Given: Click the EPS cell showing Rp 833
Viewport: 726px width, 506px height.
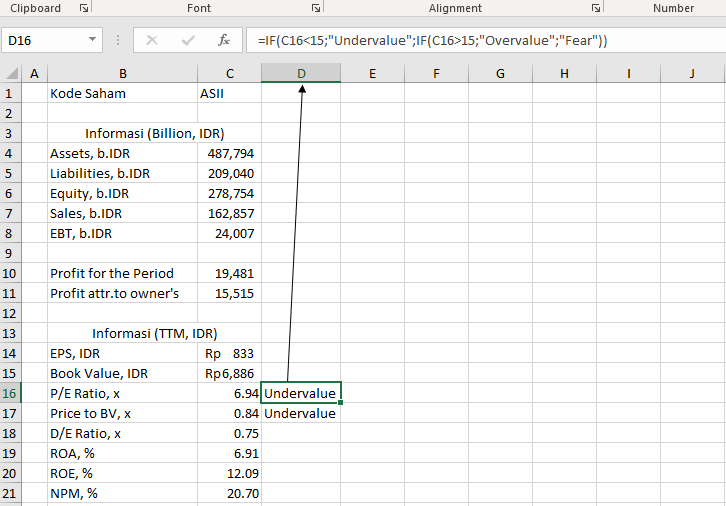Looking at the screenshot, I should 229,353.
